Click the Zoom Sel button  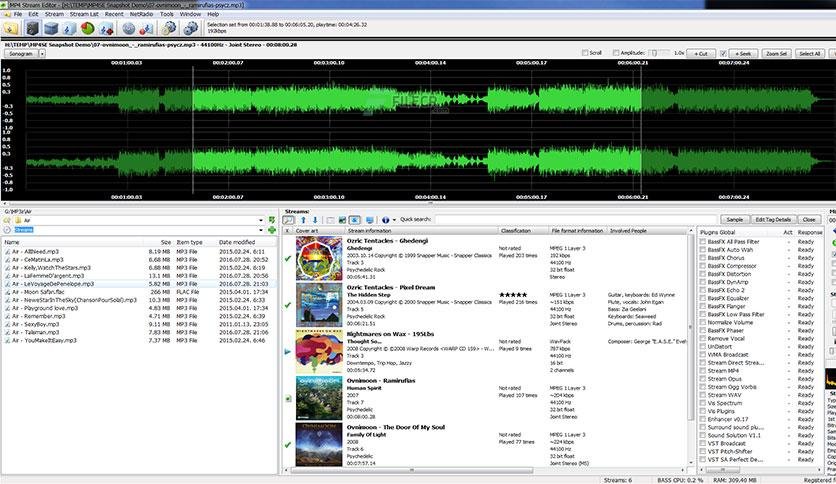pos(776,53)
